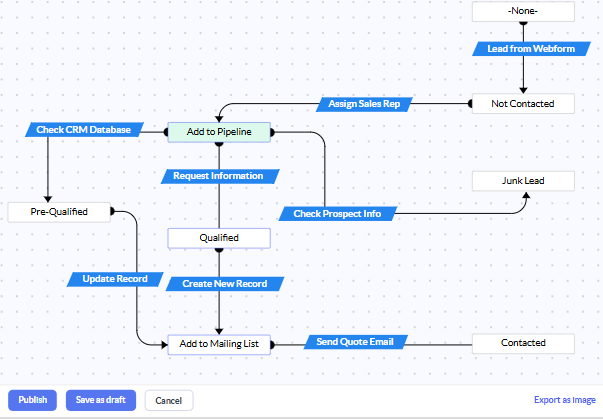Click connector dot on Pre-Qualified node
This screenshot has height=419, width=603.
click(112, 211)
